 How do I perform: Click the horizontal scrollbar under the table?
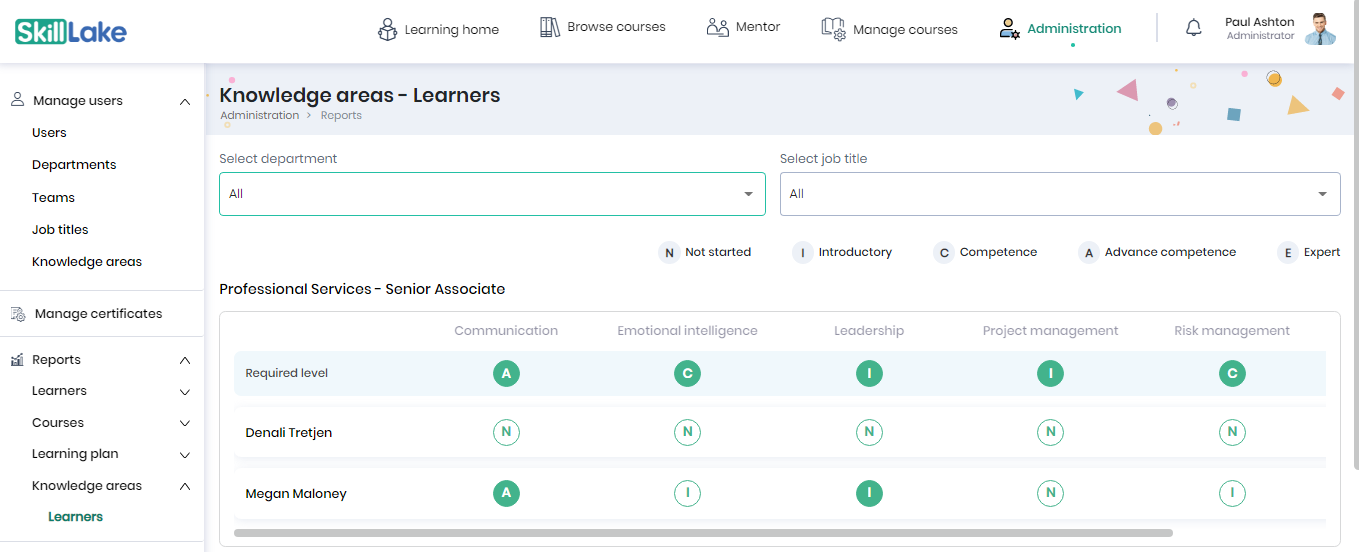703,533
